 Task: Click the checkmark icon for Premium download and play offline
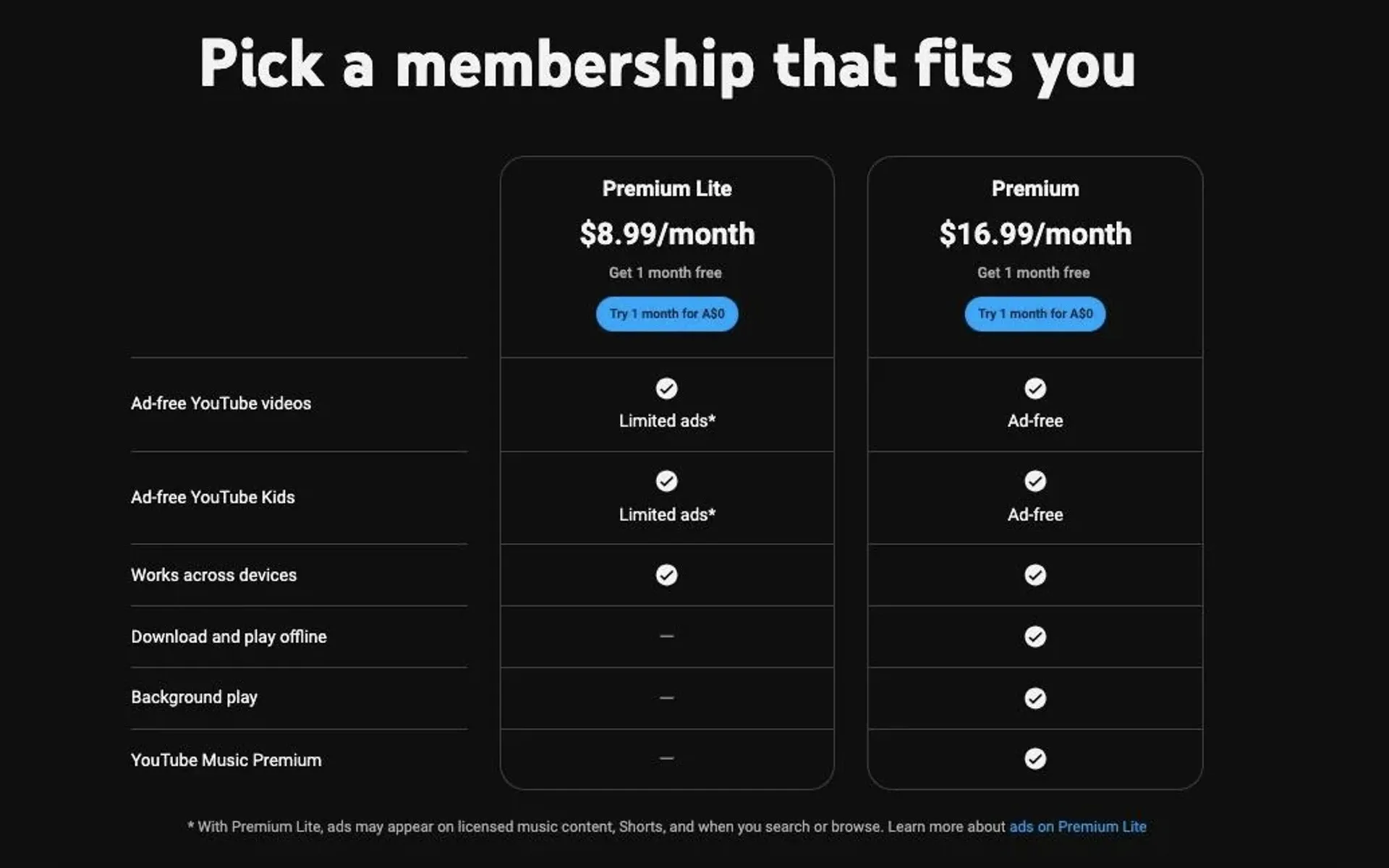tap(1035, 636)
